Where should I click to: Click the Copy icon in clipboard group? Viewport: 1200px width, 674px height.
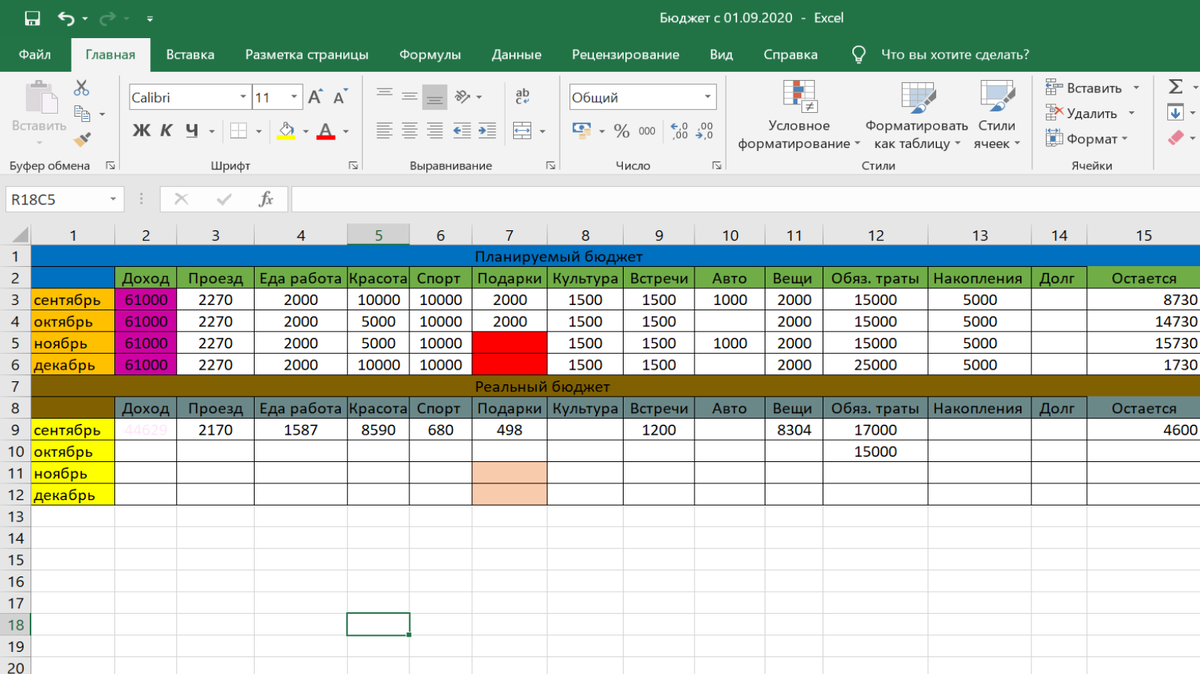point(82,115)
